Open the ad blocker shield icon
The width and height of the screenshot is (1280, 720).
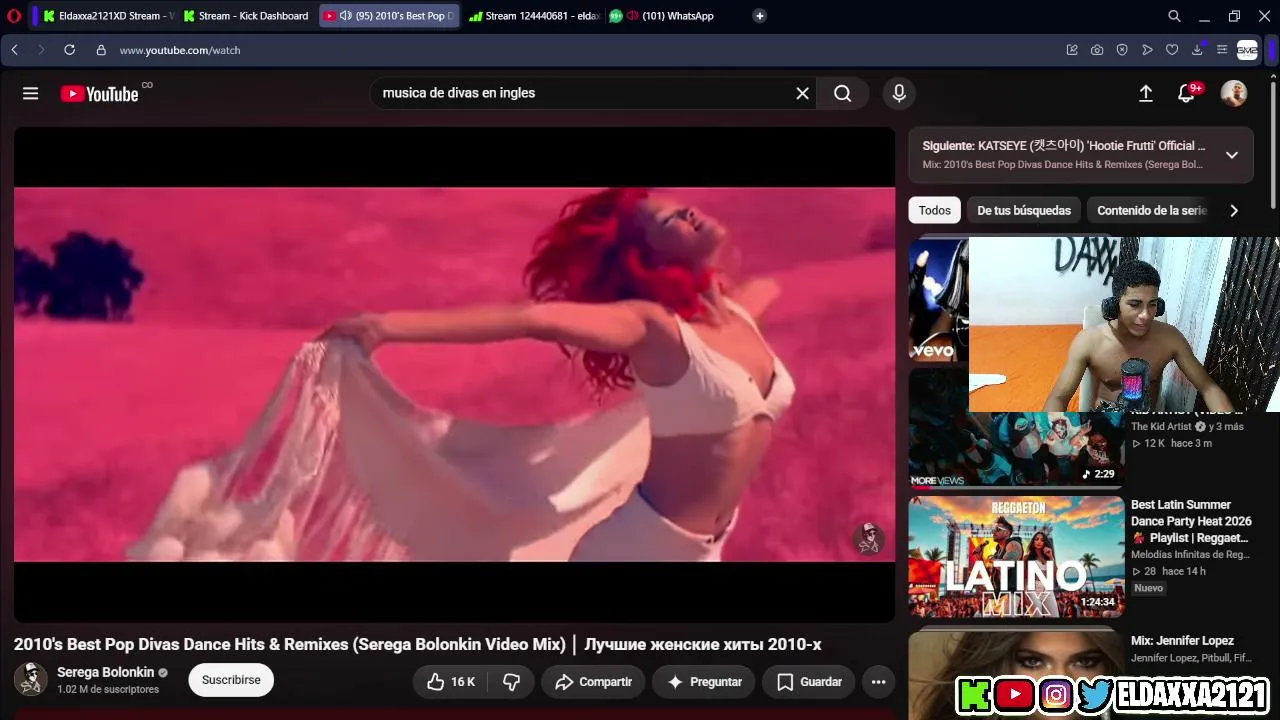pyautogui.click(x=1122, y=50)
